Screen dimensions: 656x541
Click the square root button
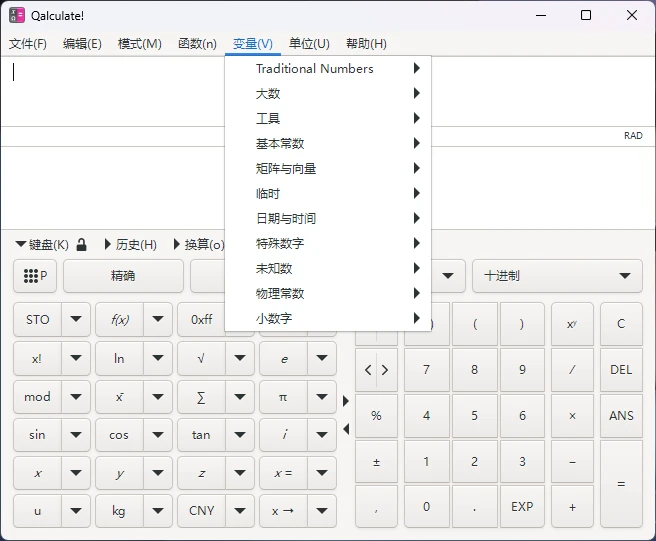(x=201, y=358)
